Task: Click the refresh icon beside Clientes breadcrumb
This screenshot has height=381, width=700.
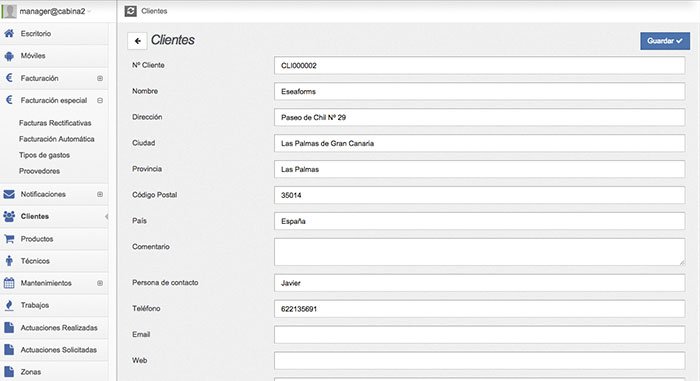Action: (130, 11)
